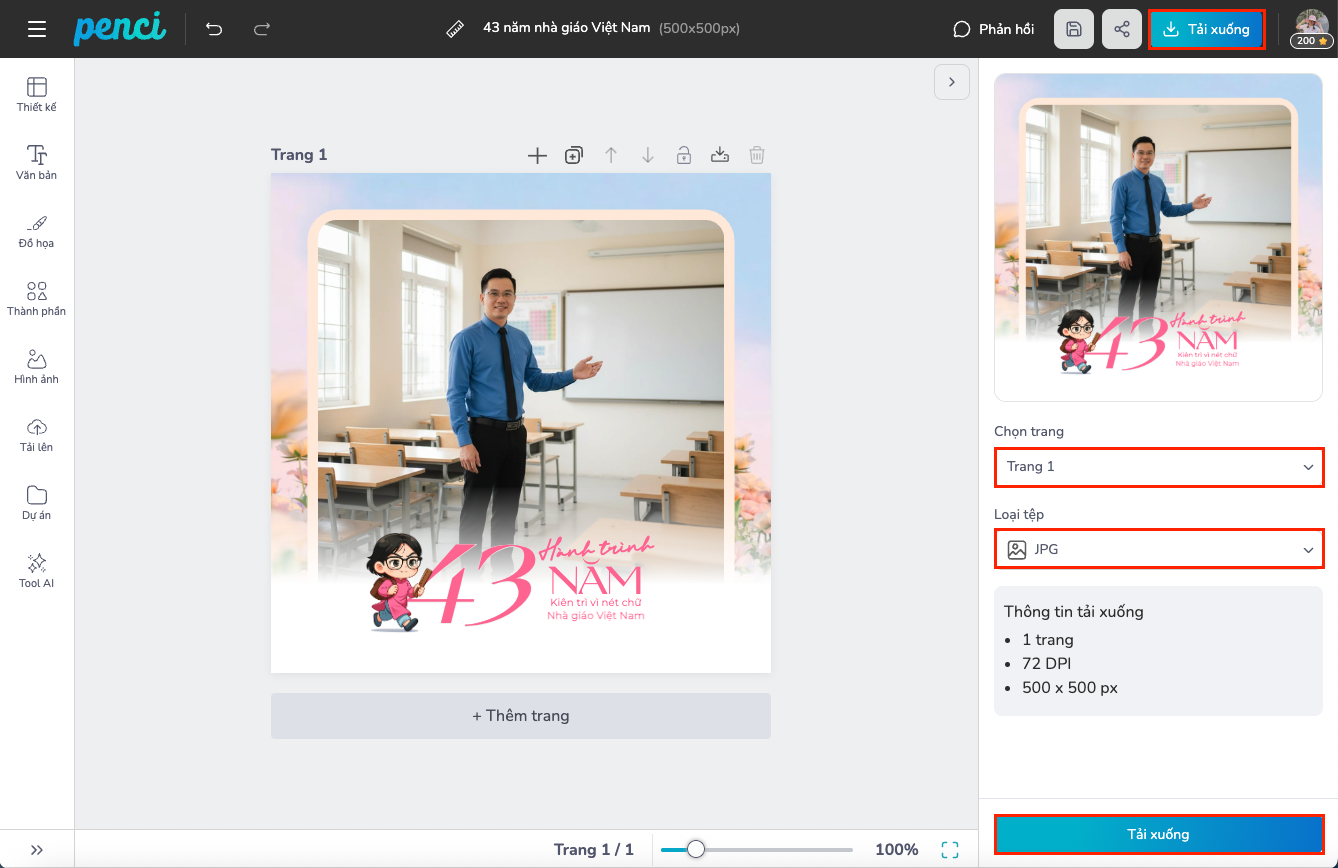Duplicate Trang 1 page icon
The width and height of the screenshot is (1338, 868).
coord(574,155)
